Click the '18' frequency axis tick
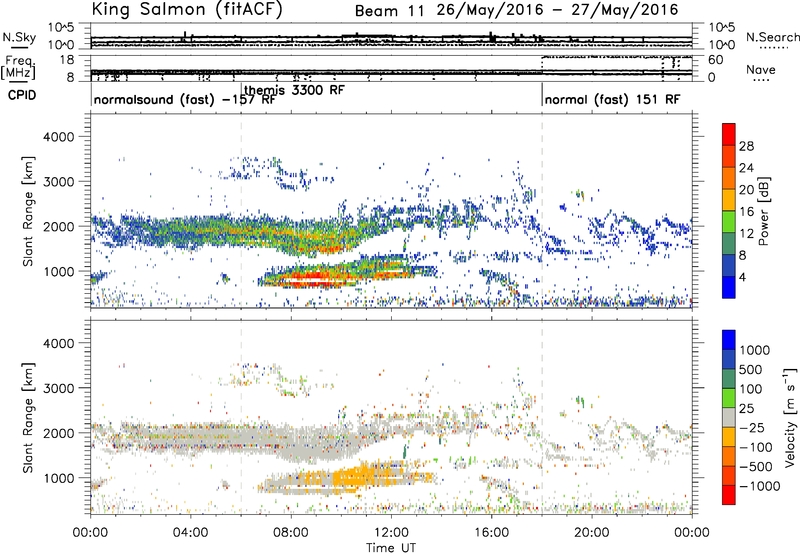The height and width of the screenshot is (554, 800). coord(67,60)
